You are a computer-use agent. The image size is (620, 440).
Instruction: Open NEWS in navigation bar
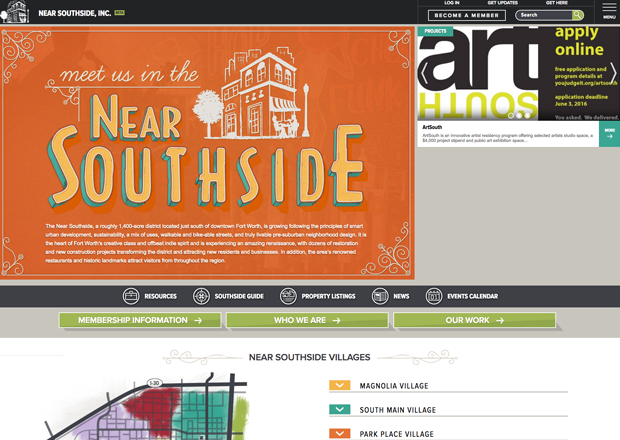click(x=401, y=296)
